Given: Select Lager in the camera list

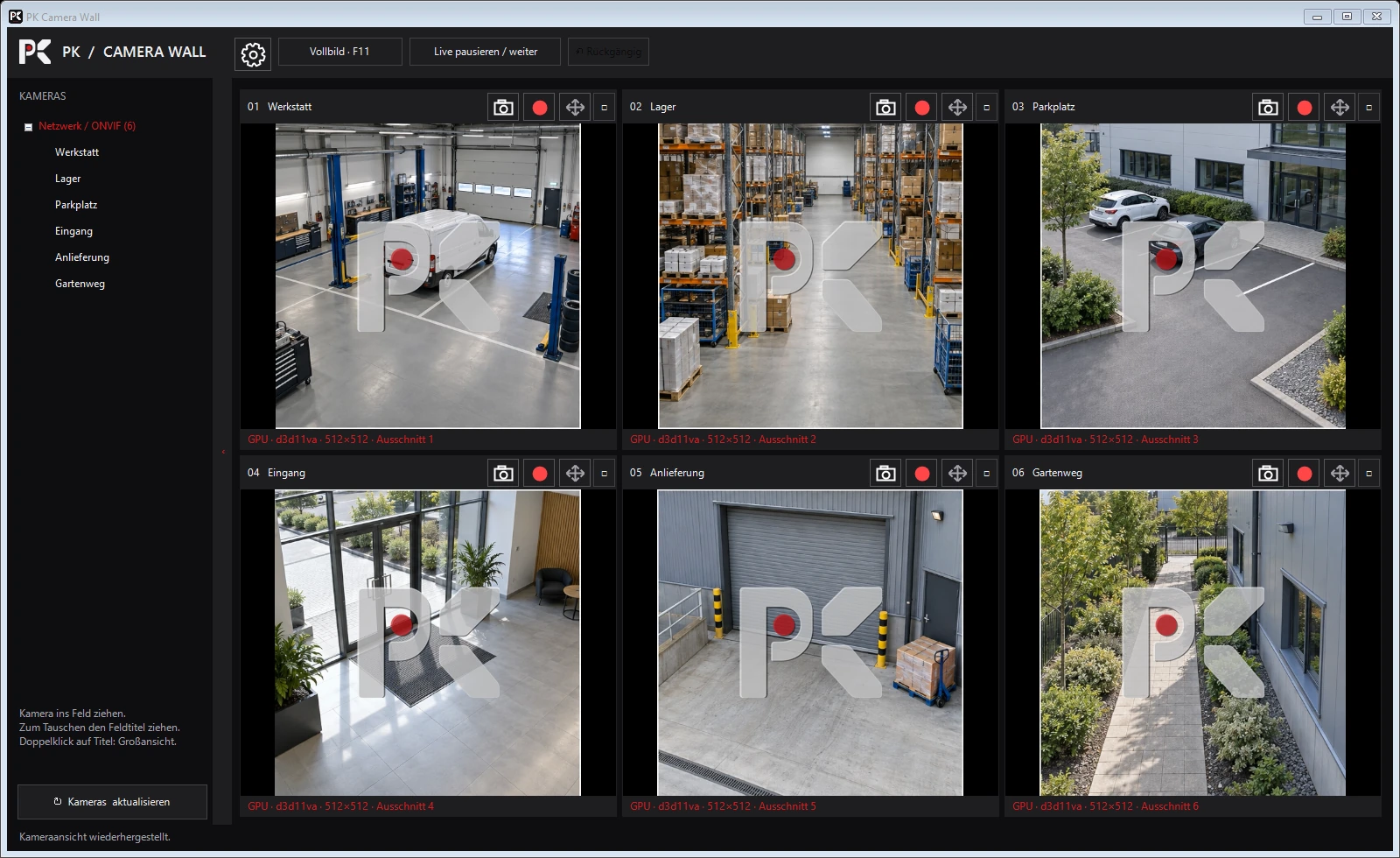Looking at the screenshot, I should (67, 179).
